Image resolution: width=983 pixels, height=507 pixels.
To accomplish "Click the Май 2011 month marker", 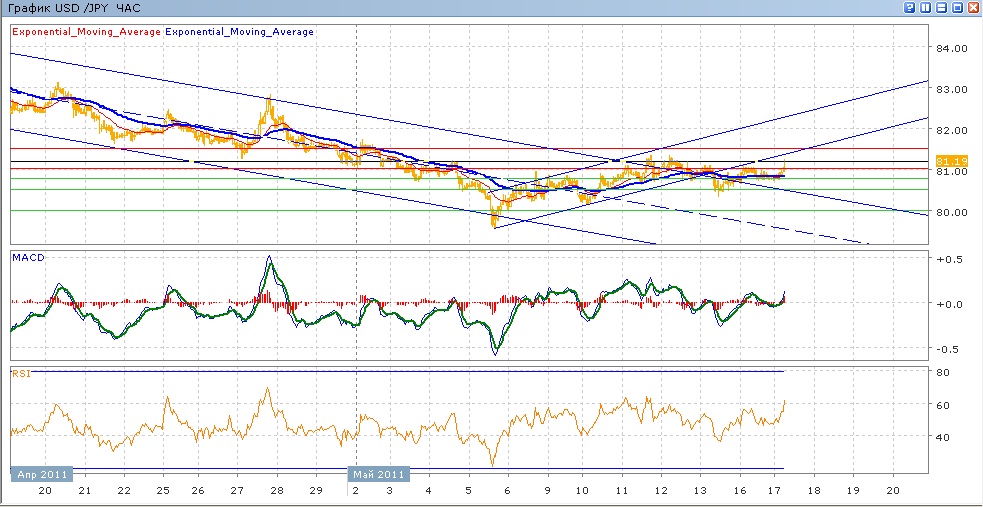I will [x=378, y=475].
